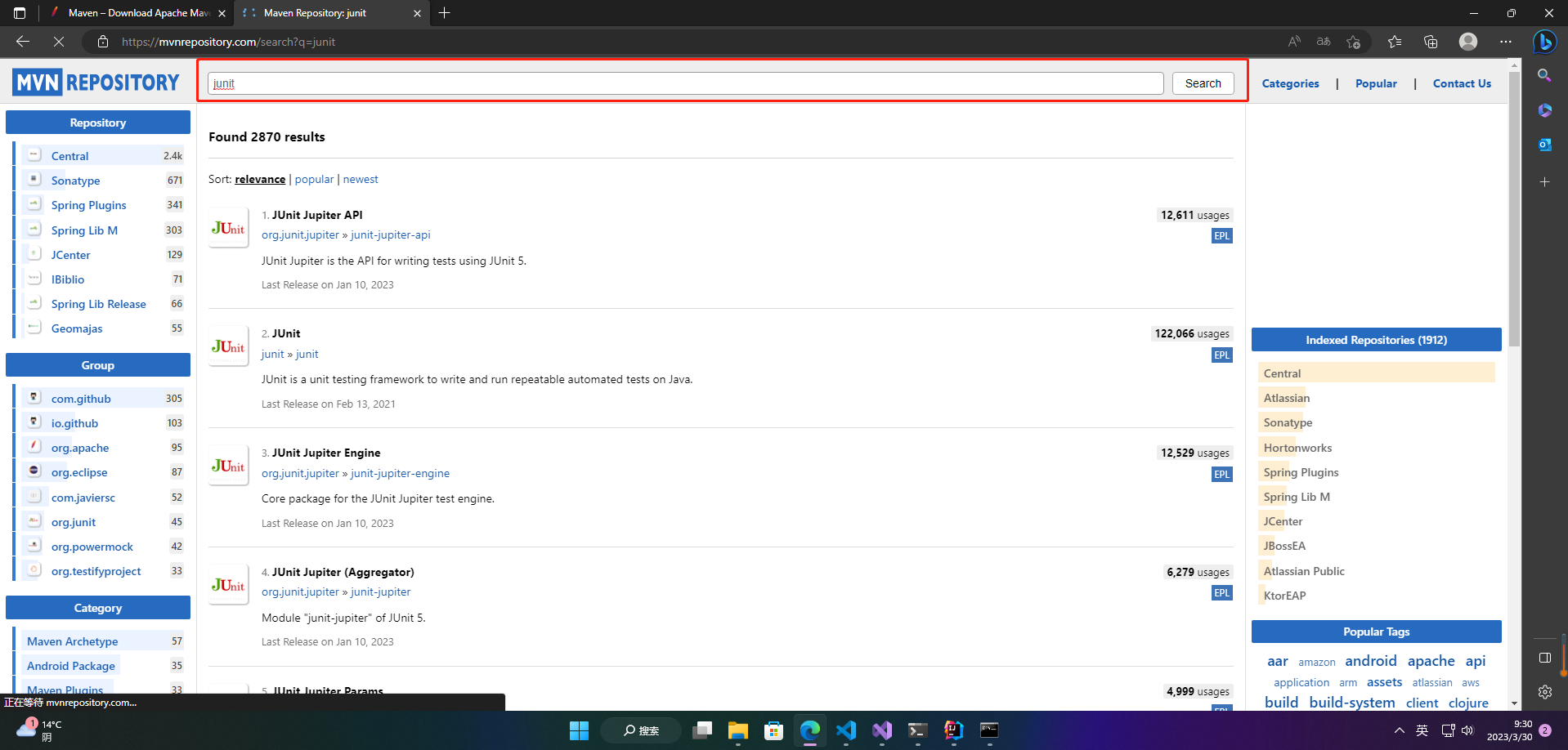Open Hortonworks in Indexed Repositories
Image resolution: width=1568 pixels, height=750 pixels.
click(1297, 448)
